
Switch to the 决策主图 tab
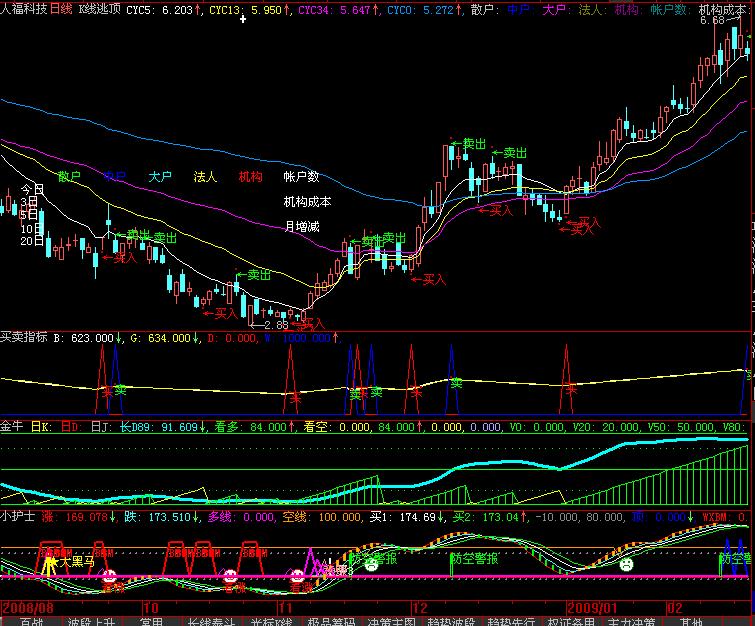(391, 621)
